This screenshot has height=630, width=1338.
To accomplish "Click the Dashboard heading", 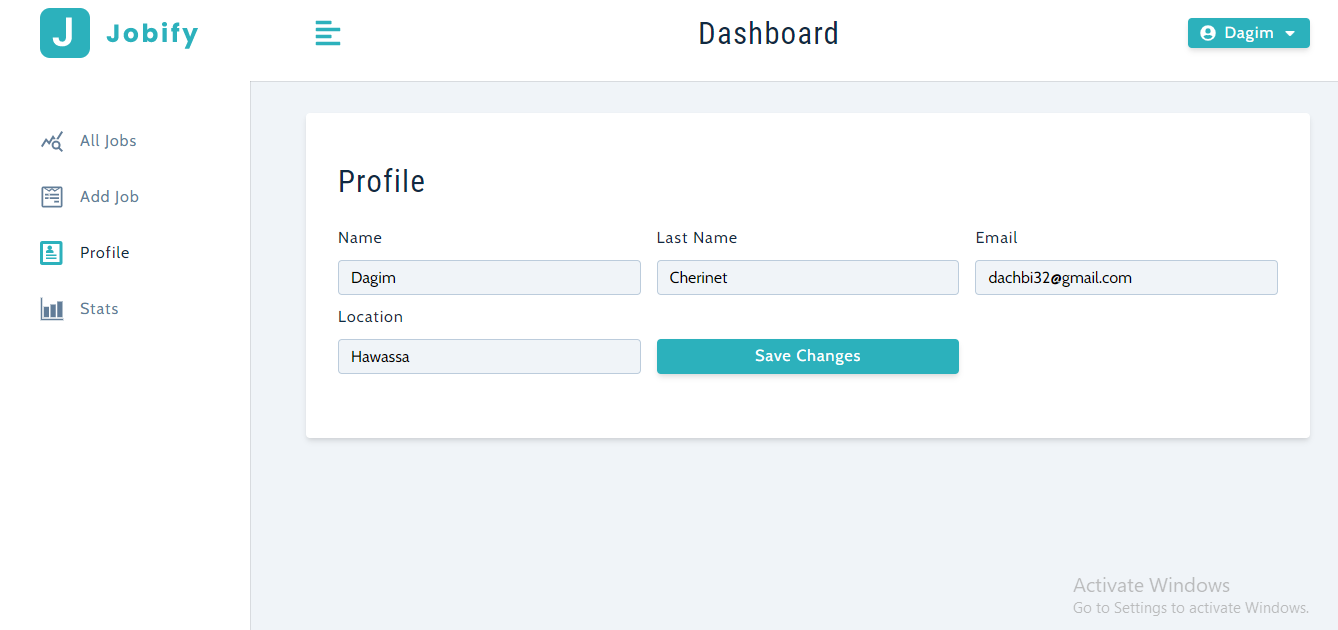I will pos(768,32).
